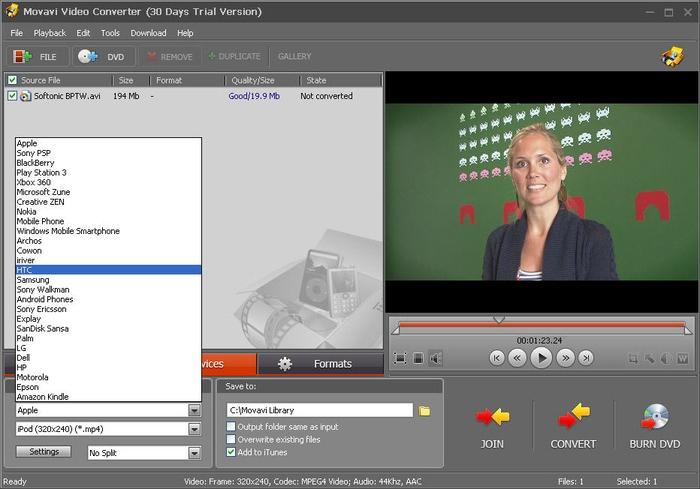Jump to the end of the video
This screenshot has width=700, height=489.
pos(586,358)
